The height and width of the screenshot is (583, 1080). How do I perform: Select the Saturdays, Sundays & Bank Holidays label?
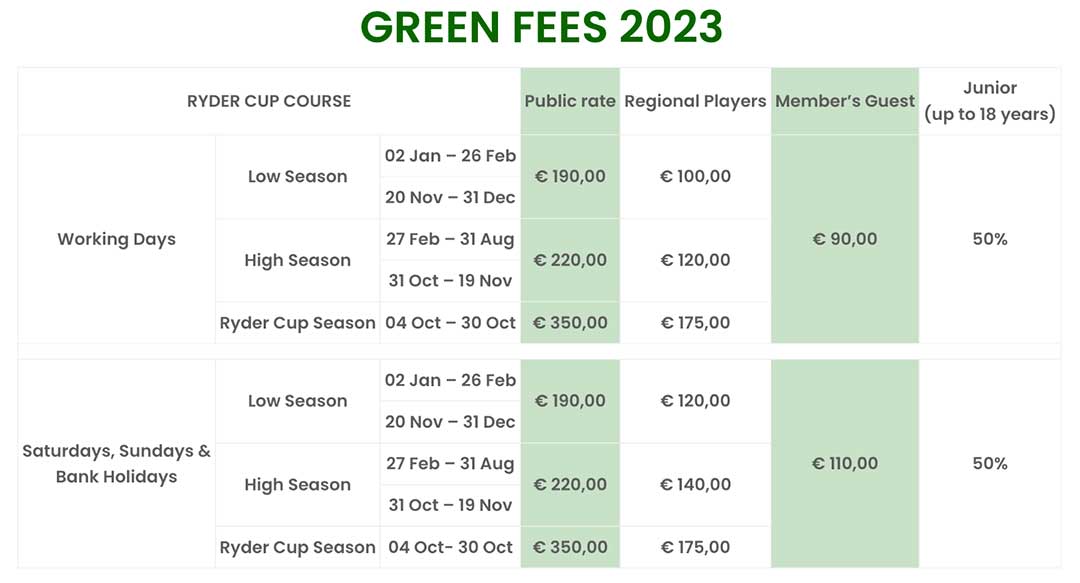click(116, 464)
